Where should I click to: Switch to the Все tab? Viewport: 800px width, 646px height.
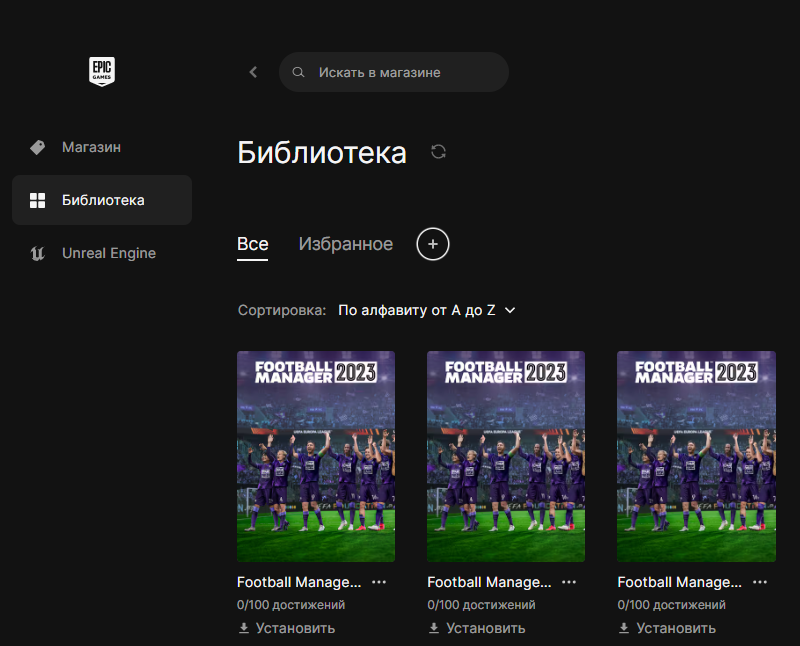coord(252,244)
